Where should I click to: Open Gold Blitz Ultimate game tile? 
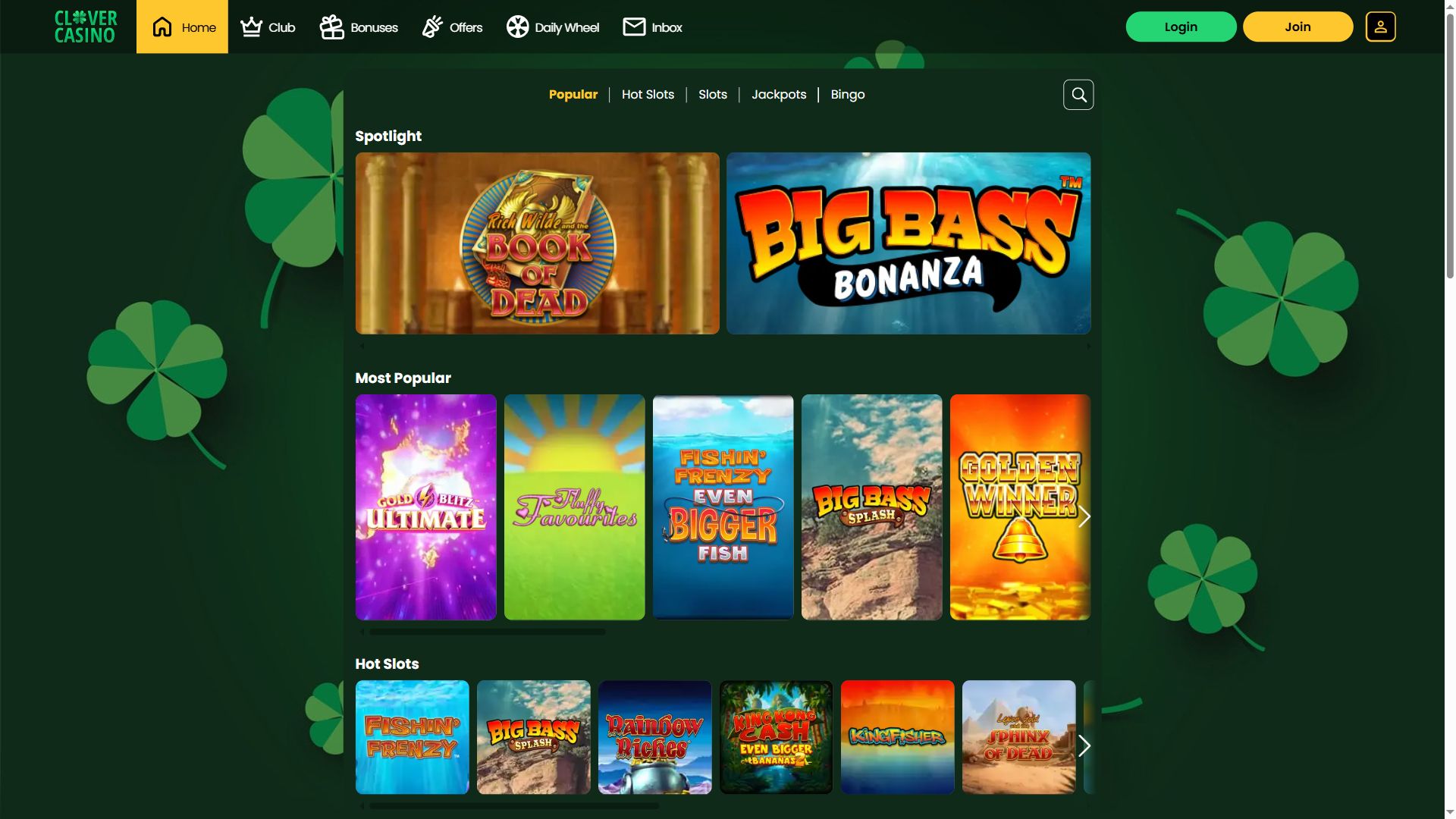[x=426, y=507]
